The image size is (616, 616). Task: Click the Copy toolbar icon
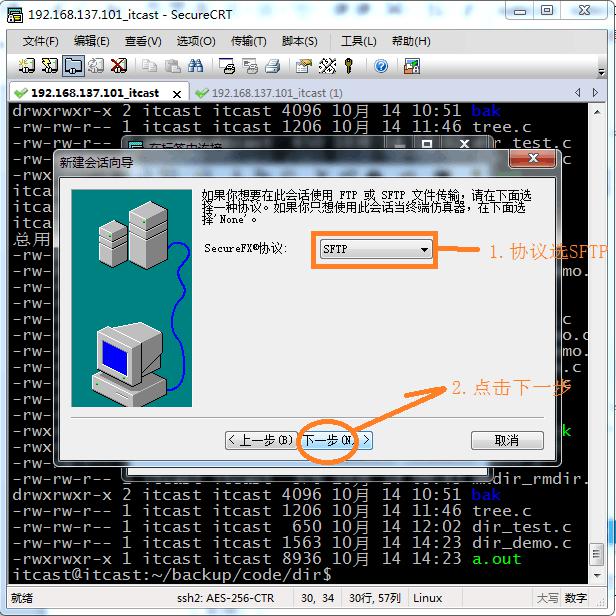[x=149, y=66]
